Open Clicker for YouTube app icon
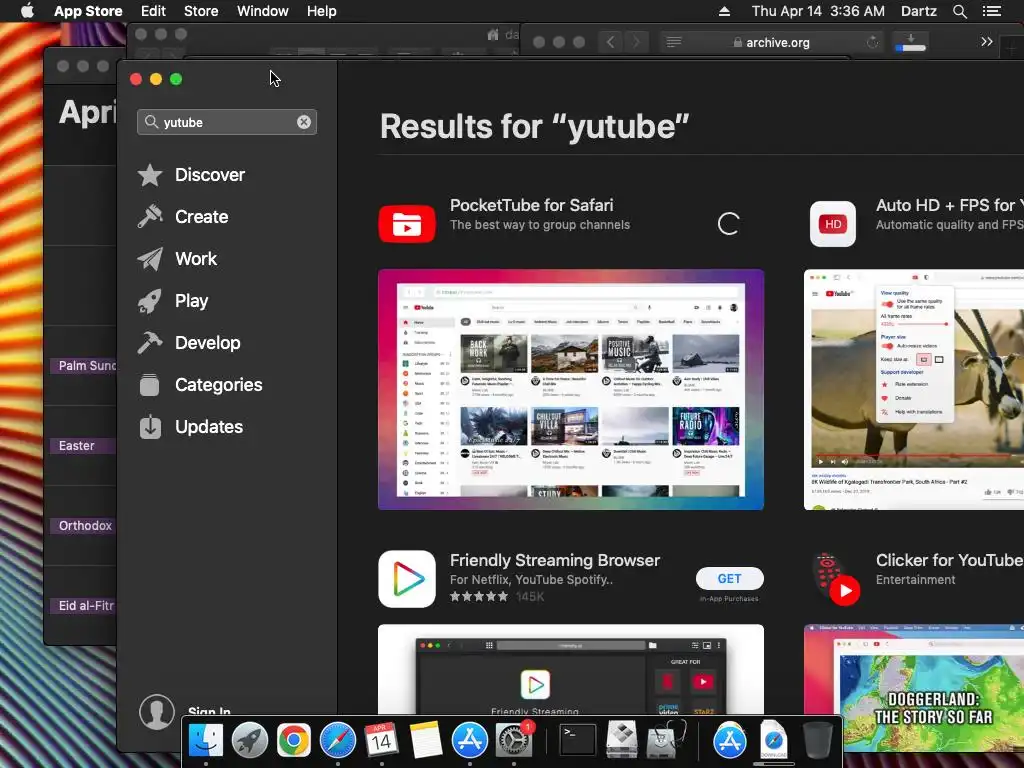Screen dimensions: 1024x768 (837, 579)
